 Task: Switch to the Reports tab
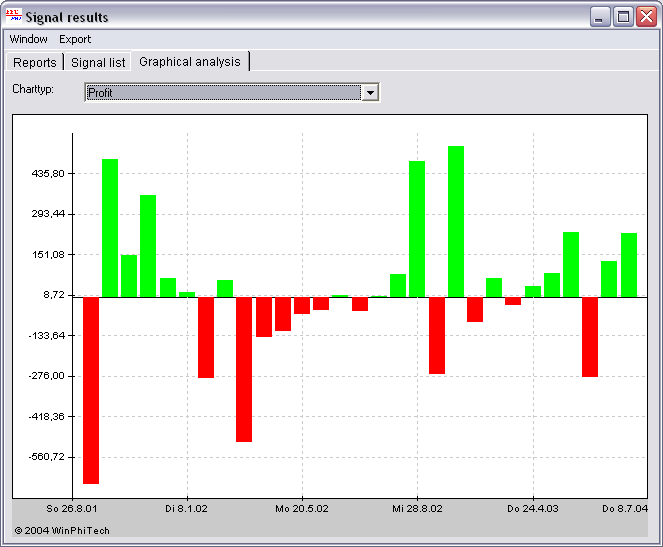(35, 62)
